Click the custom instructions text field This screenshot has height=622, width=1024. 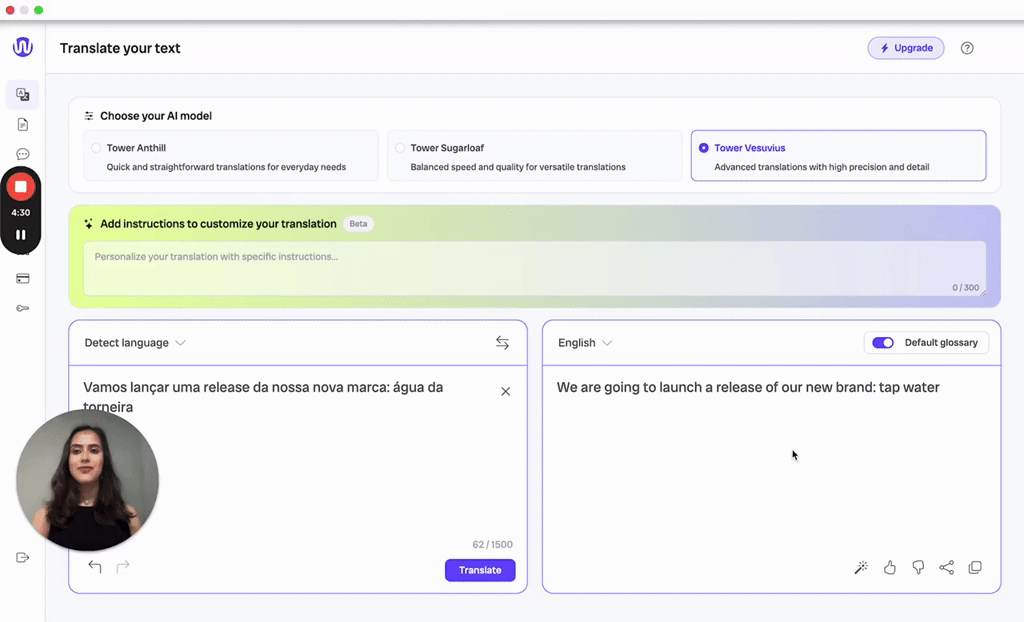[534, 267]
